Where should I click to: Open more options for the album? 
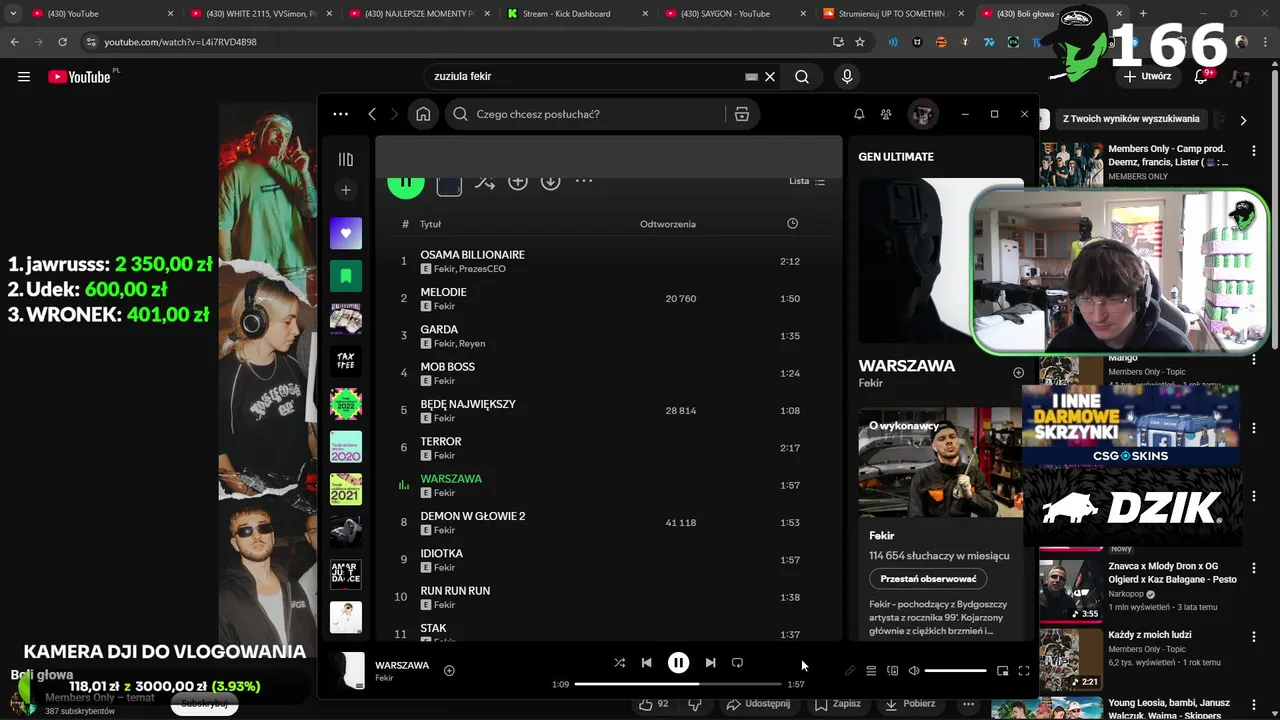pos(584,181)
